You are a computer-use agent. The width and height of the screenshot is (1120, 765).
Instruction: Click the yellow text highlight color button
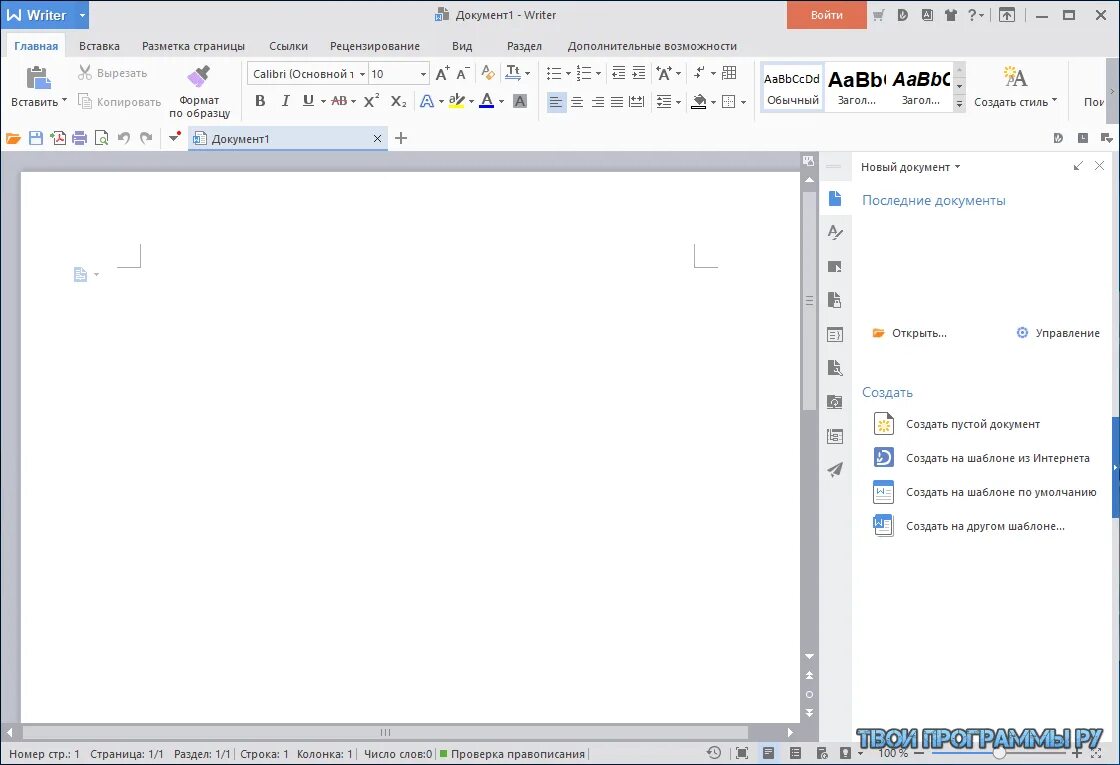[456, 101]
